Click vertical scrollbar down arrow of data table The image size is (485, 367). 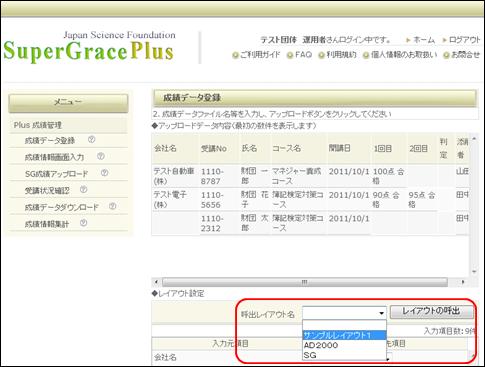point(474,272)
